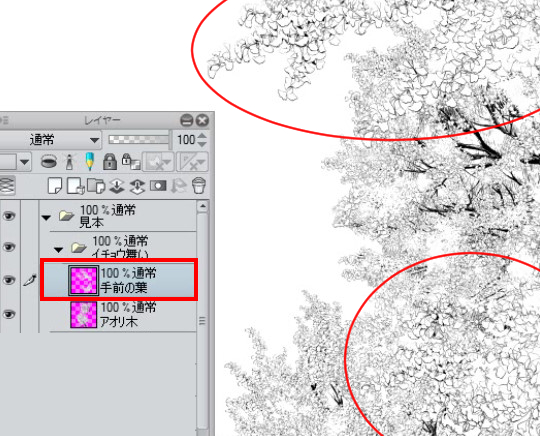
Task: Create a new layer folder
Action: pos(96,186)
